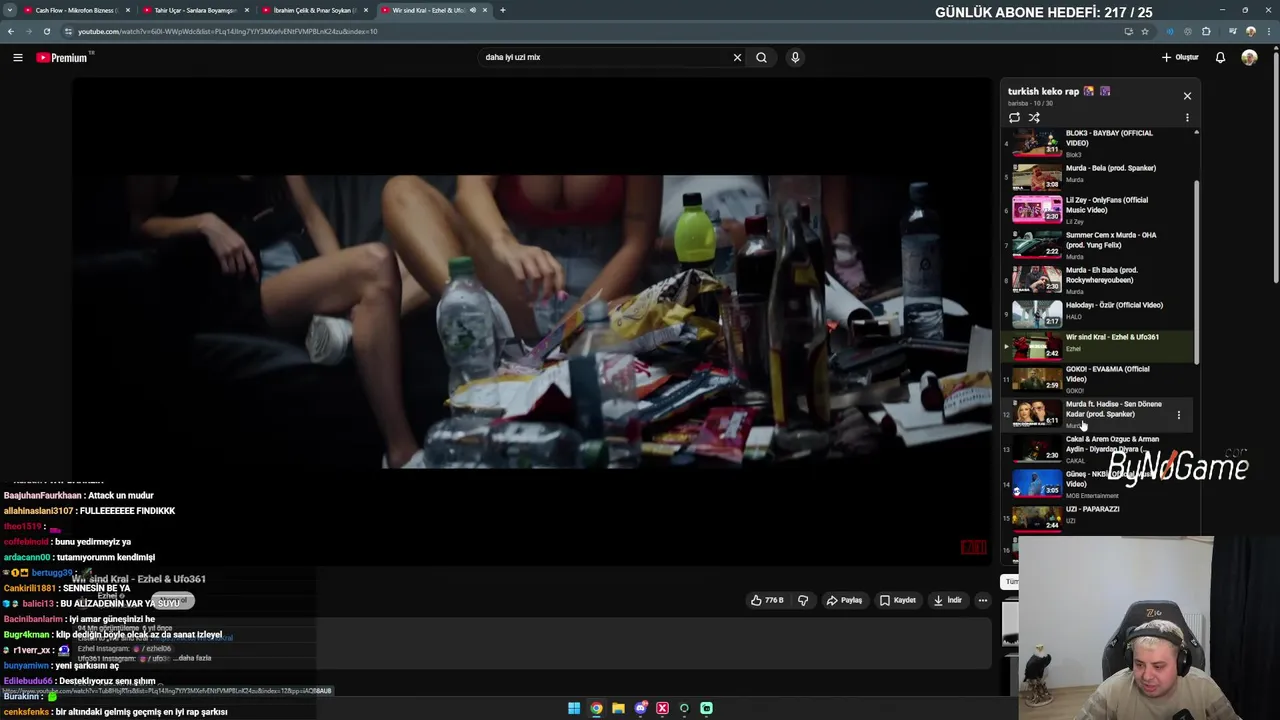Open Chrome from the taskbar
The image size is (1280, 720).
pyautogui.click(x=596, y=708)
